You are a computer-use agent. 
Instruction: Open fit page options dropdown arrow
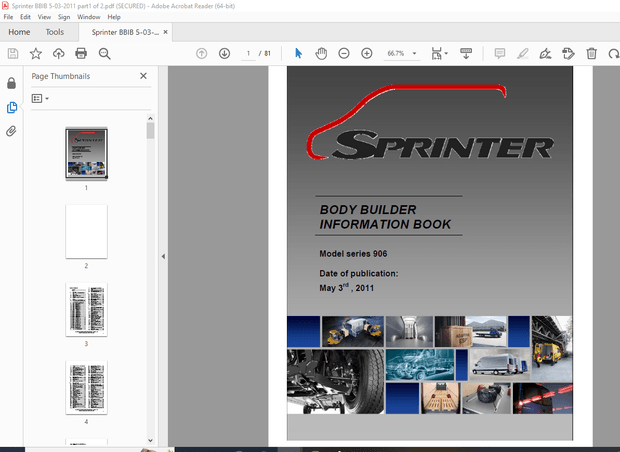pos(446,53)
